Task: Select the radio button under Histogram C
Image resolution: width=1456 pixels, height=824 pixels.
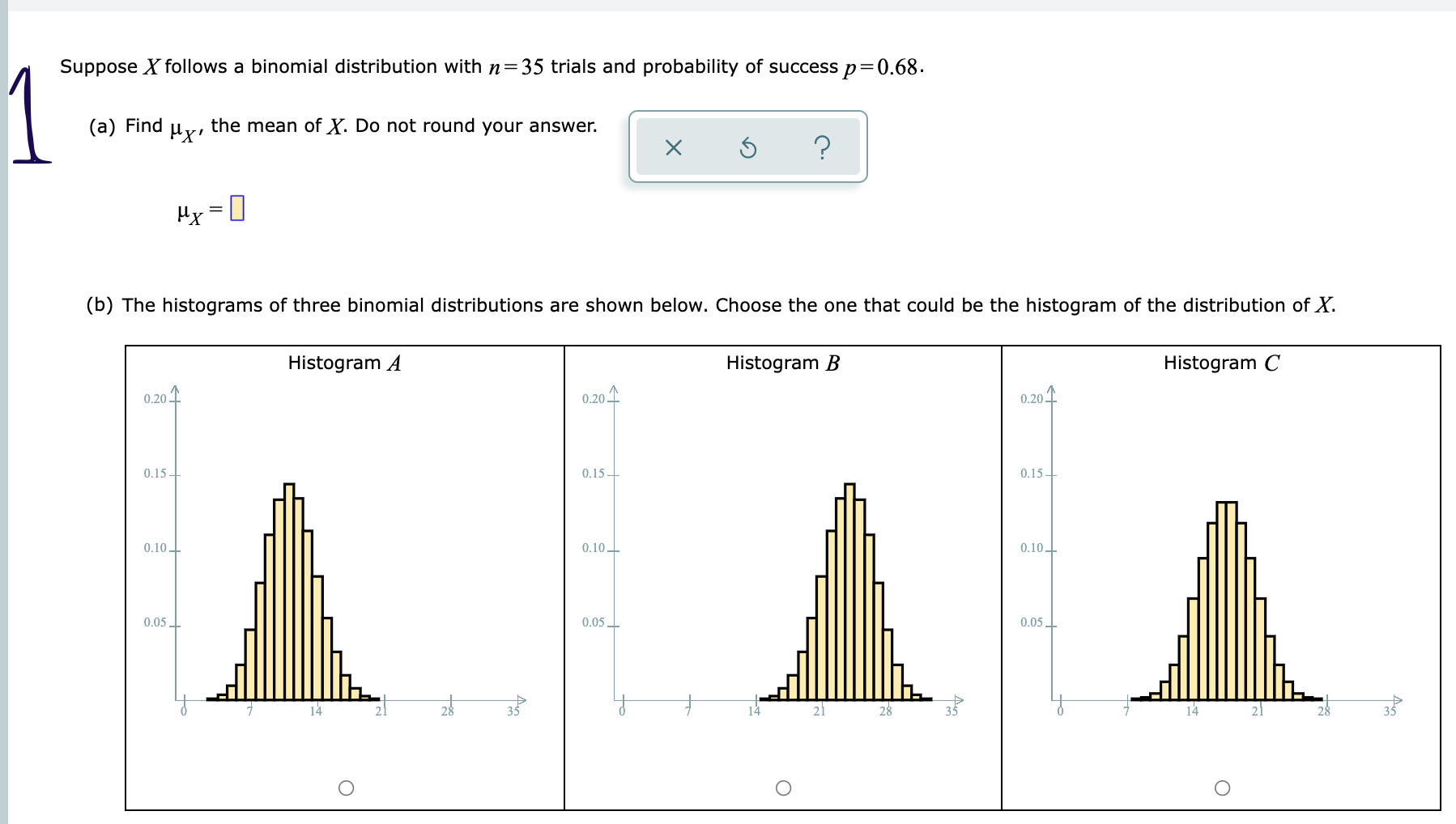Action: [1222, 788]
